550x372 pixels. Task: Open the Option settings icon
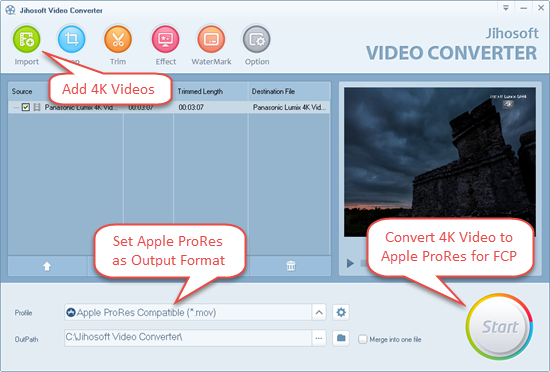coord(257,39)
